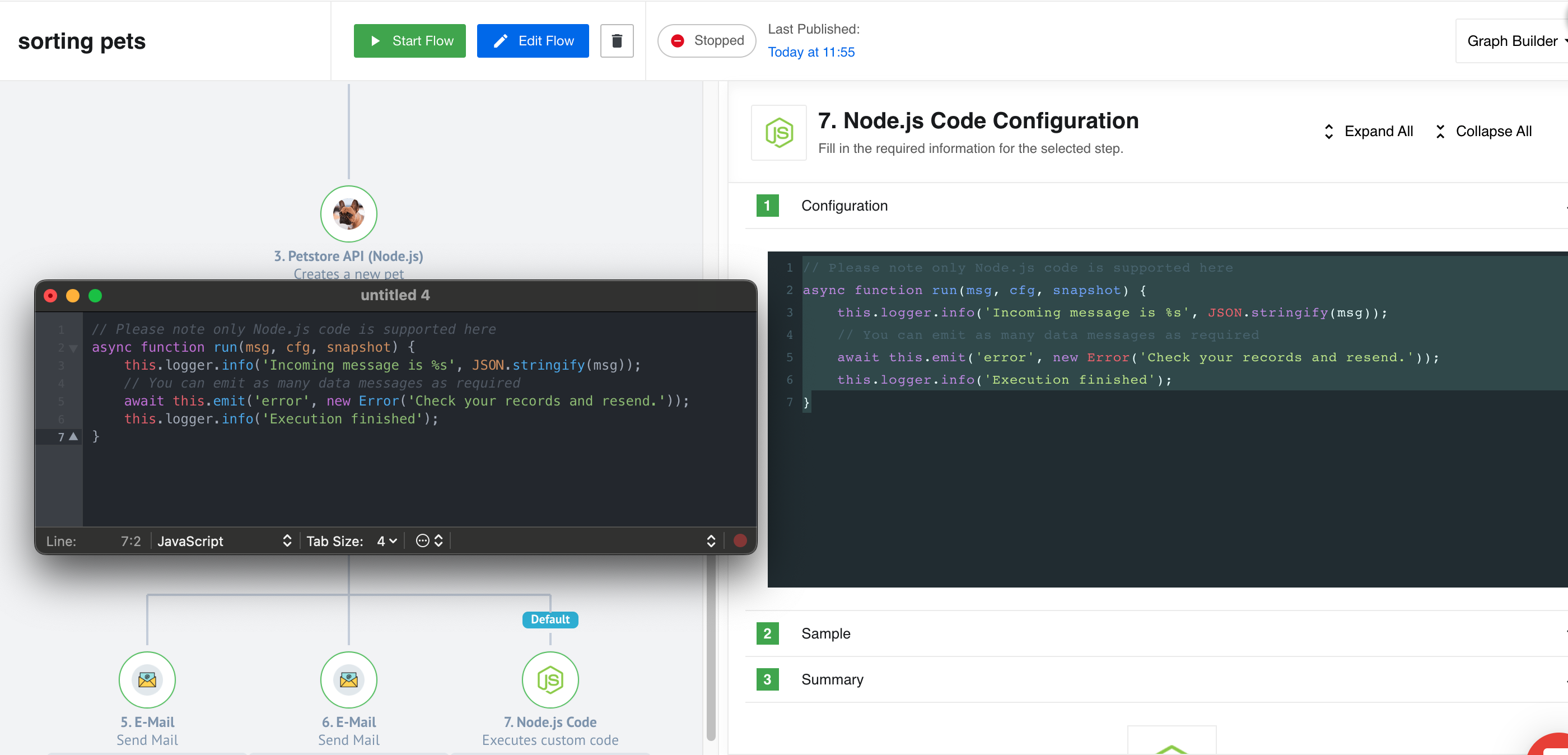Click line 5 emit error code in web editor
This screenshot has height=755, width=1568.
[x=1138, y=357]
